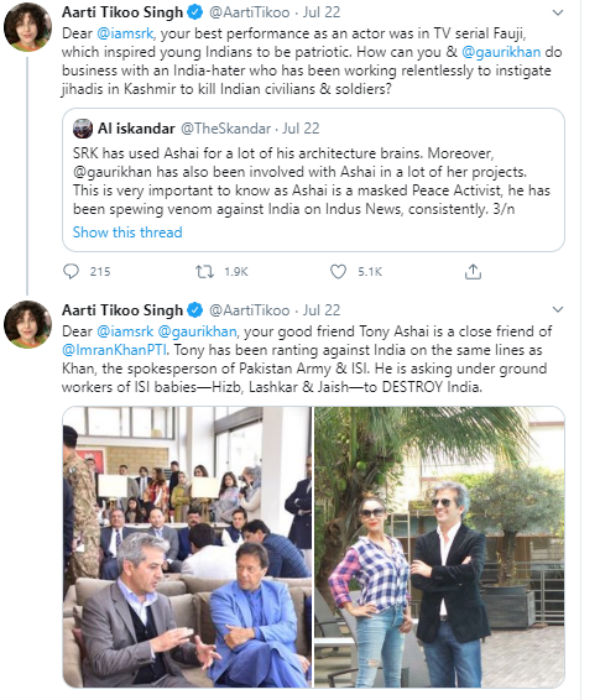Click Aarti Tikoo Singh's avatar on first tweet
This screenshot has width=600, height=700.
pos(28,26)
